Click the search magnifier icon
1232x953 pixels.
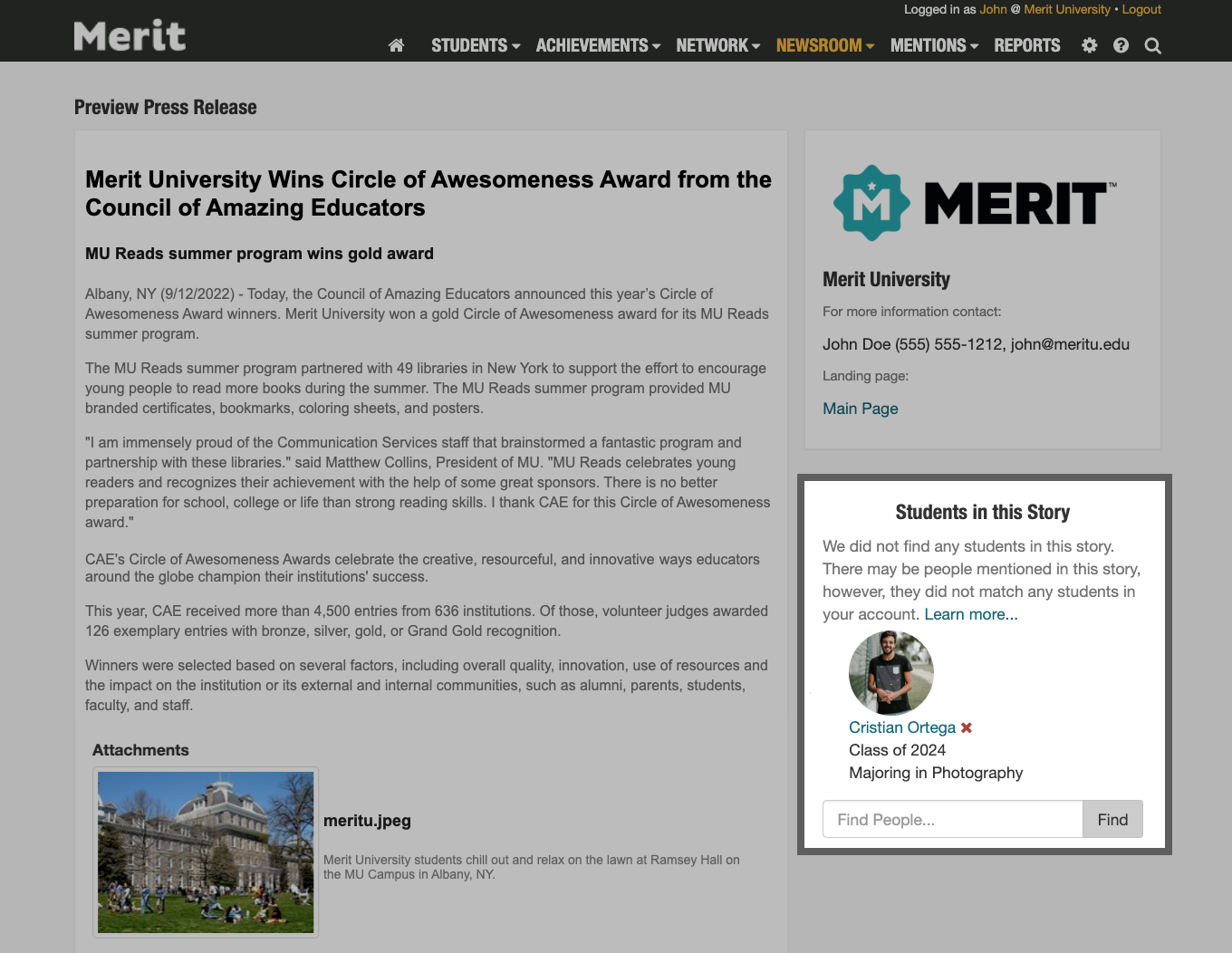point(1152,45)
